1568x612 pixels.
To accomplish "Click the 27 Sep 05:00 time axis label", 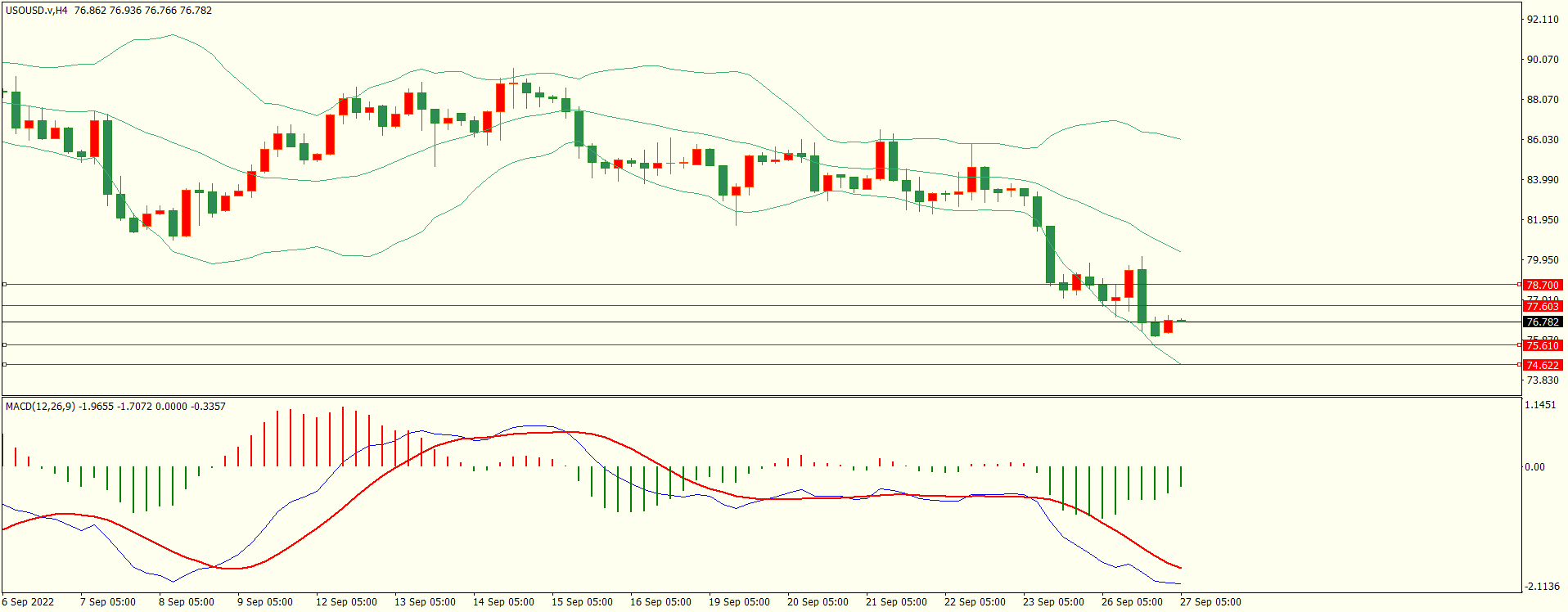I will (1210, 602).
